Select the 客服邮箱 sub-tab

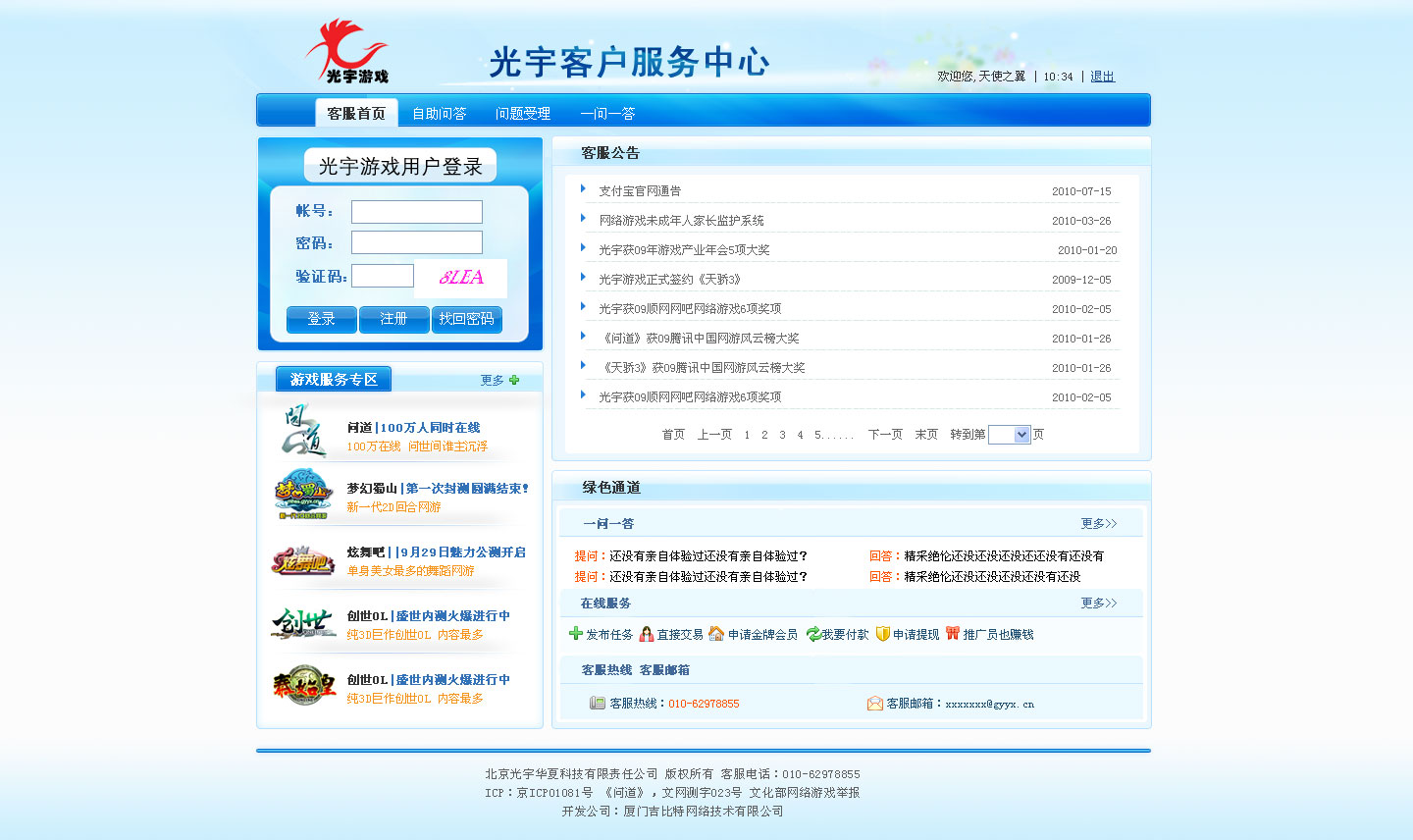[664, 670]
